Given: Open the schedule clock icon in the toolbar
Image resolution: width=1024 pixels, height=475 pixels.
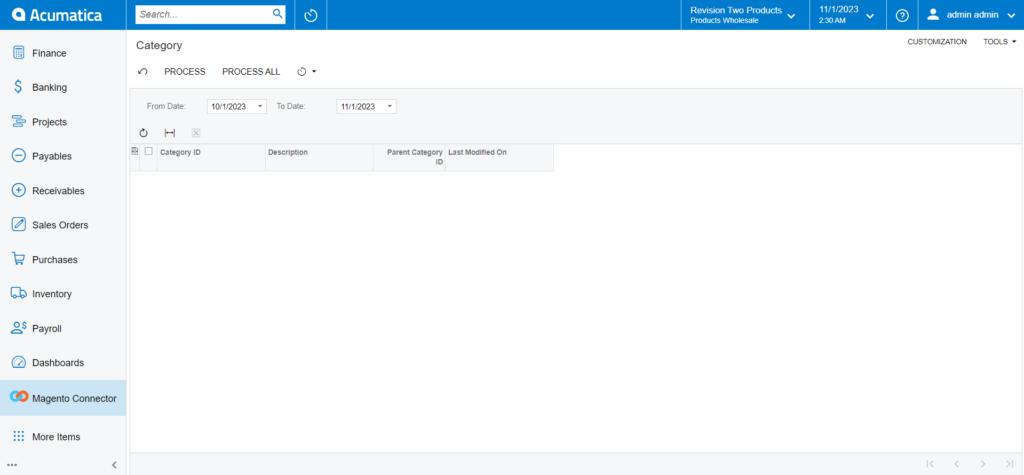Looking at the screenshot, I should [302, 72].
